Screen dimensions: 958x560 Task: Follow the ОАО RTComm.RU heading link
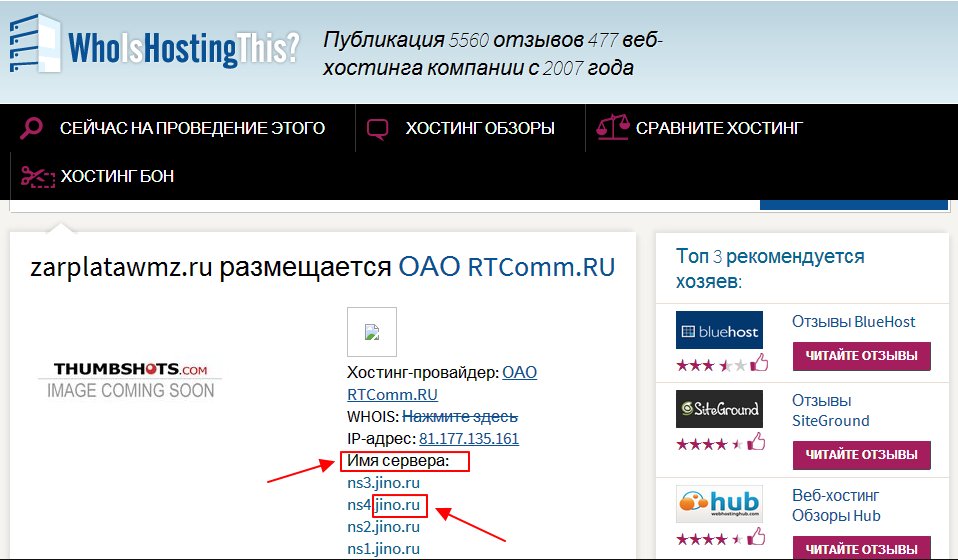506,267
